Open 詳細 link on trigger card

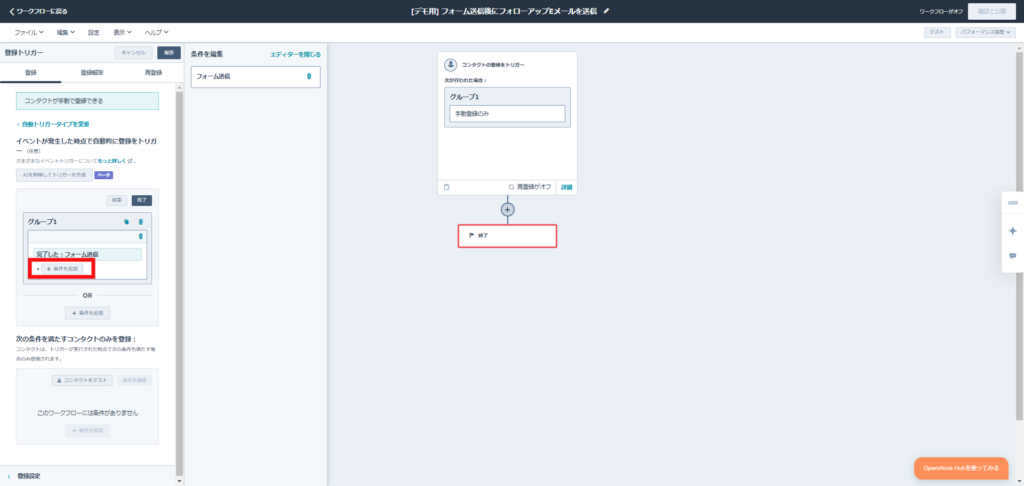pyautogui.click(x=566, y=187)
